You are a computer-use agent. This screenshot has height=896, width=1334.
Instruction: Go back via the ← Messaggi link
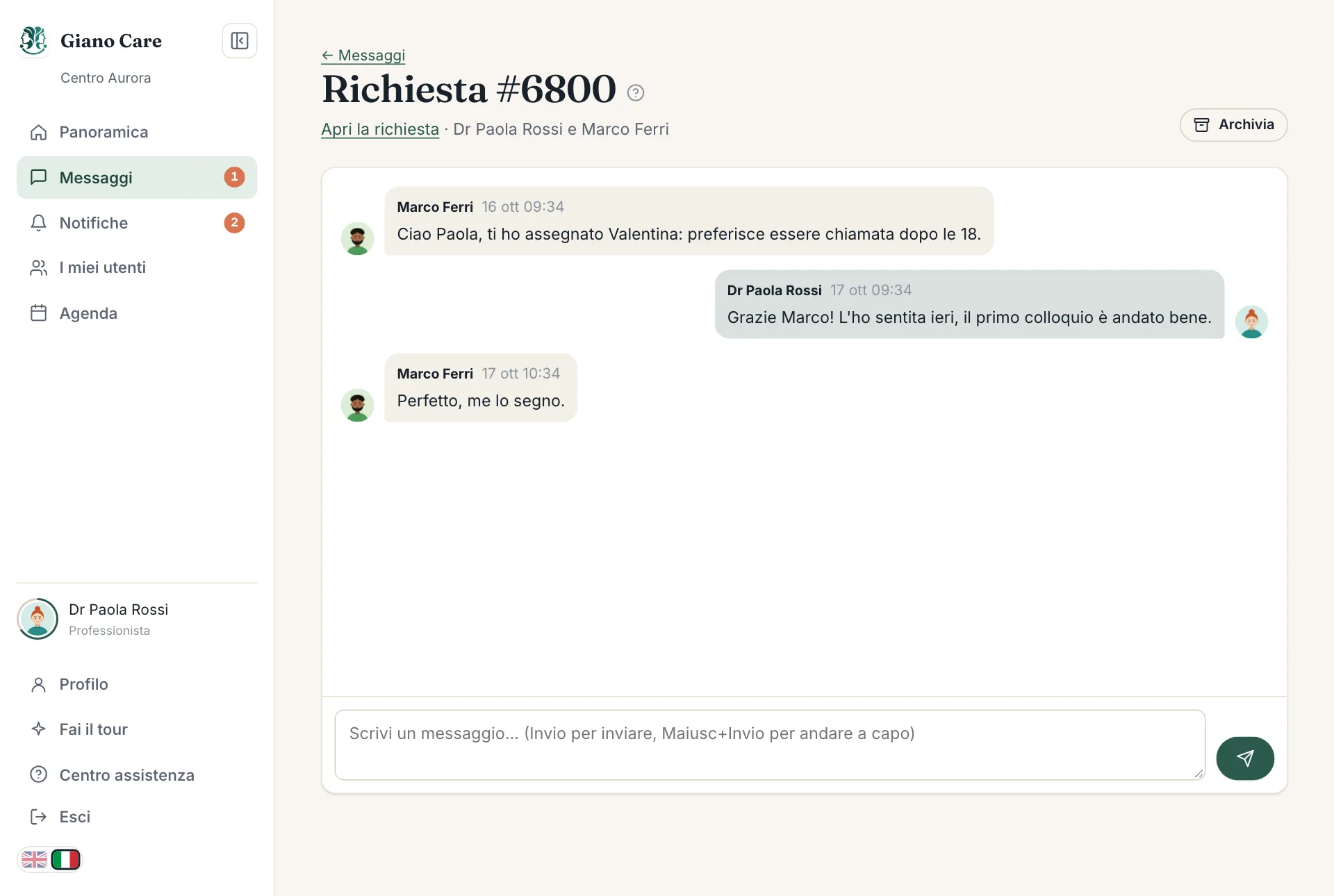coord(363,56)
